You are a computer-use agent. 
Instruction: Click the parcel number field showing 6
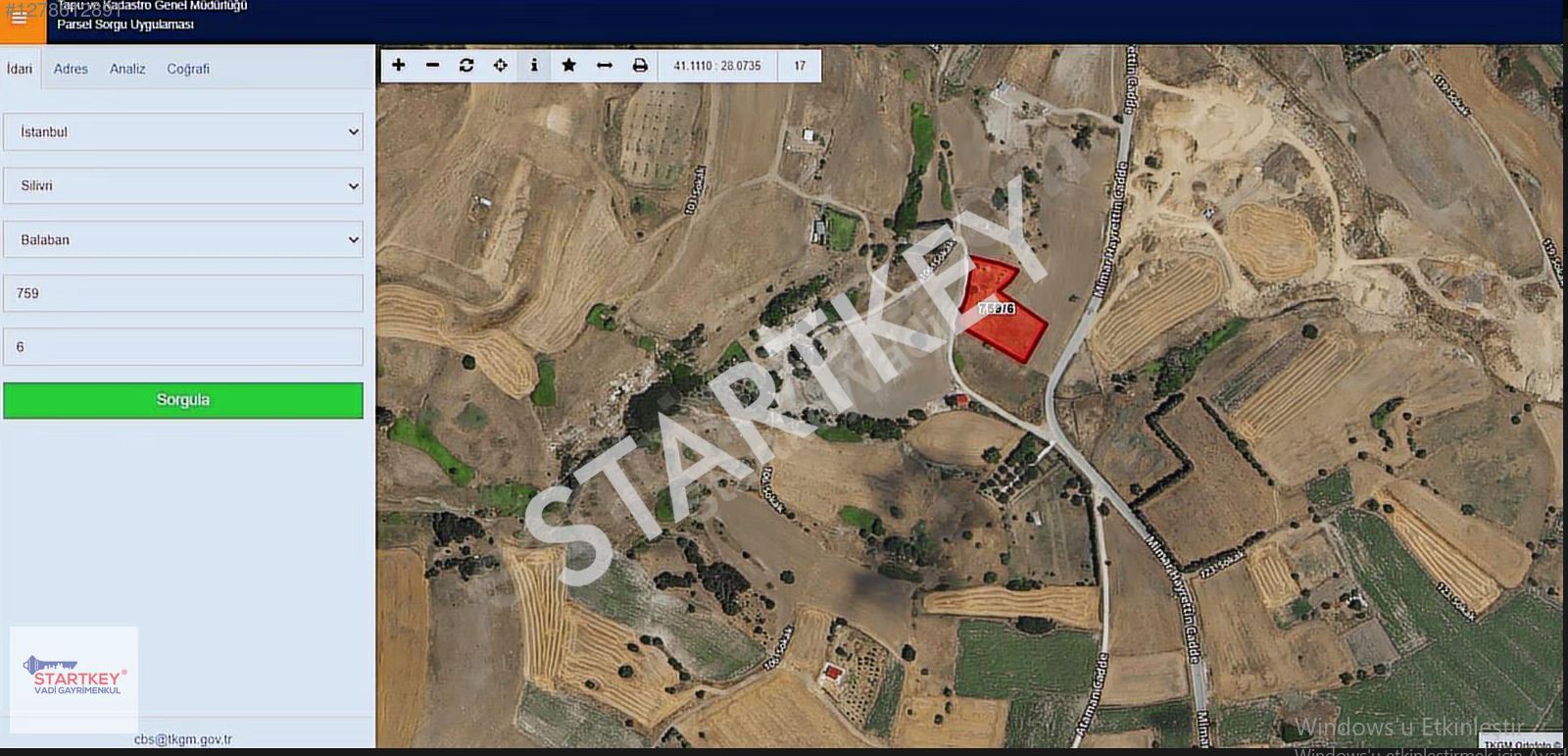183,347
